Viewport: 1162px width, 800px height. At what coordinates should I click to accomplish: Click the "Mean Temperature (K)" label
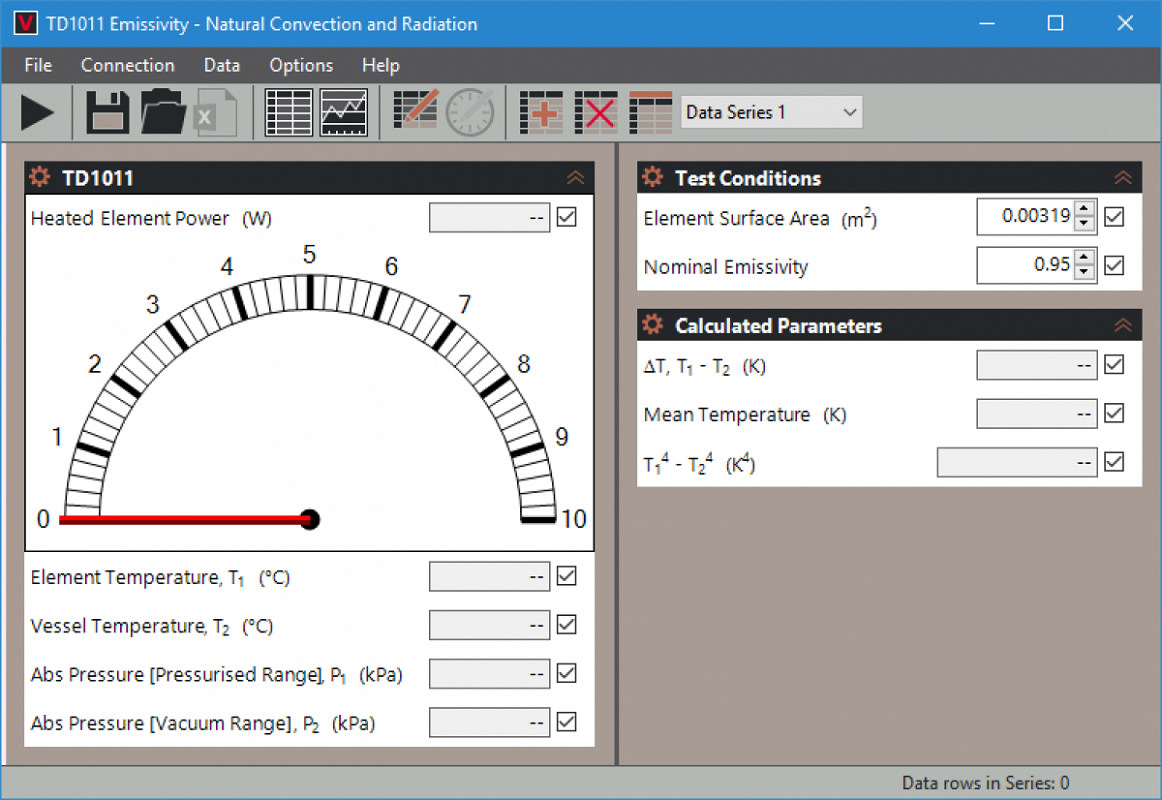(x=745, y=415)
